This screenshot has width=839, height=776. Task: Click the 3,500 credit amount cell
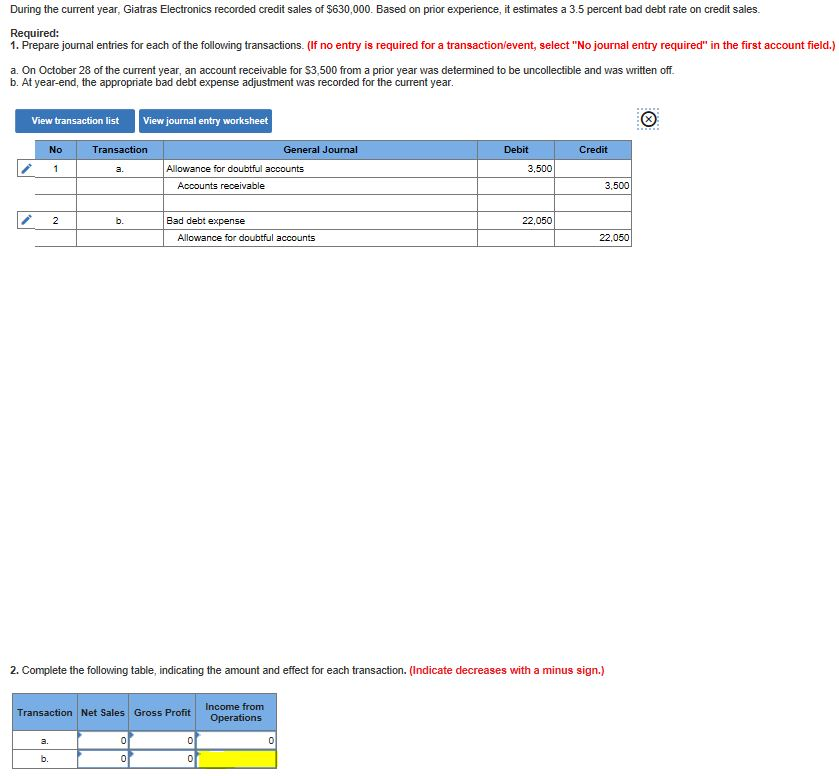[593, 186]
